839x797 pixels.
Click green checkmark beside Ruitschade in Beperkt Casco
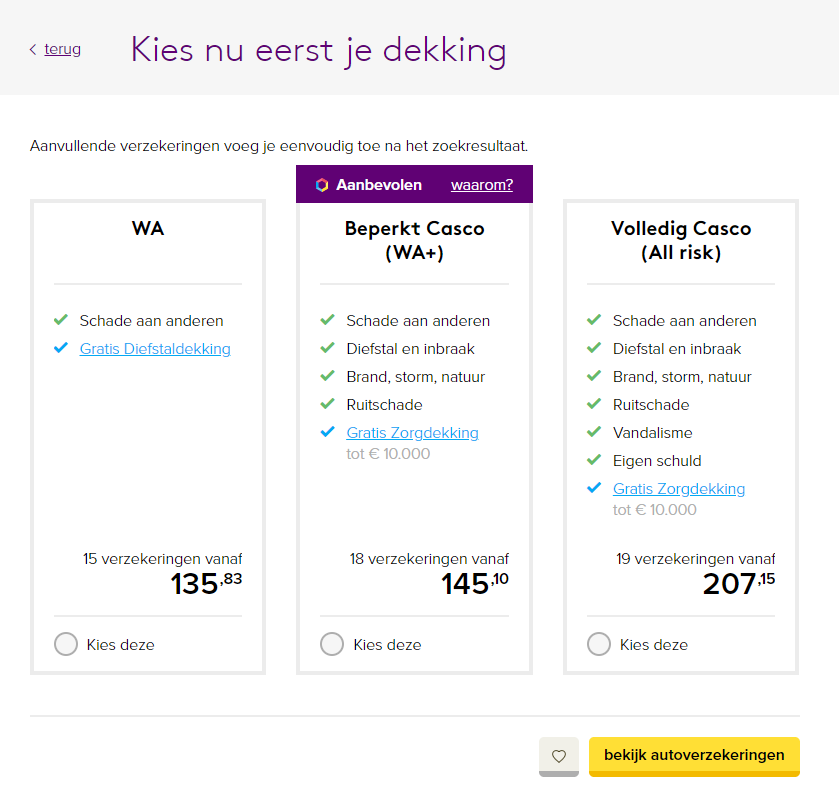(327, 405)
